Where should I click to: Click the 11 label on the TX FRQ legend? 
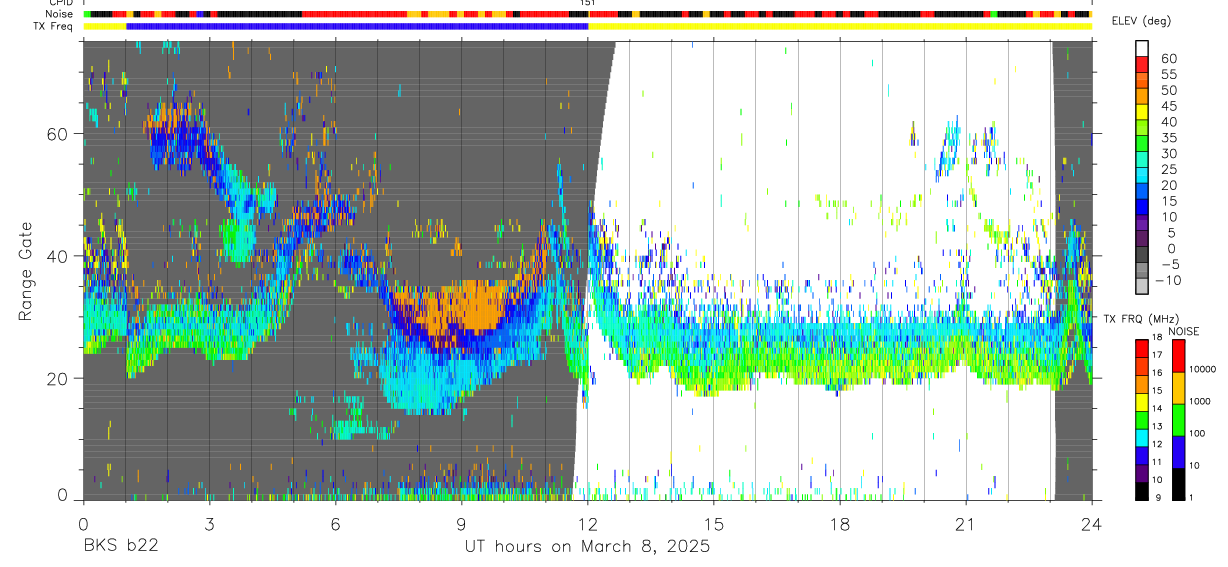(1156, 462)
